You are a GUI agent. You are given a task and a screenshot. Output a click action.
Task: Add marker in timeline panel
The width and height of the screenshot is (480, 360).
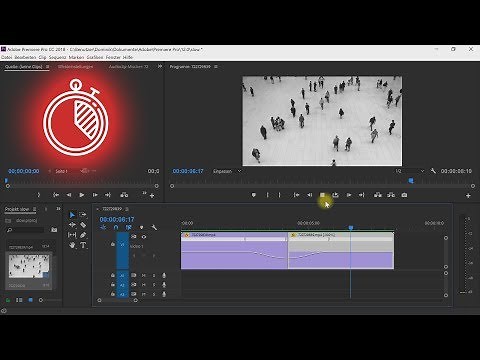tap(141, 227)
